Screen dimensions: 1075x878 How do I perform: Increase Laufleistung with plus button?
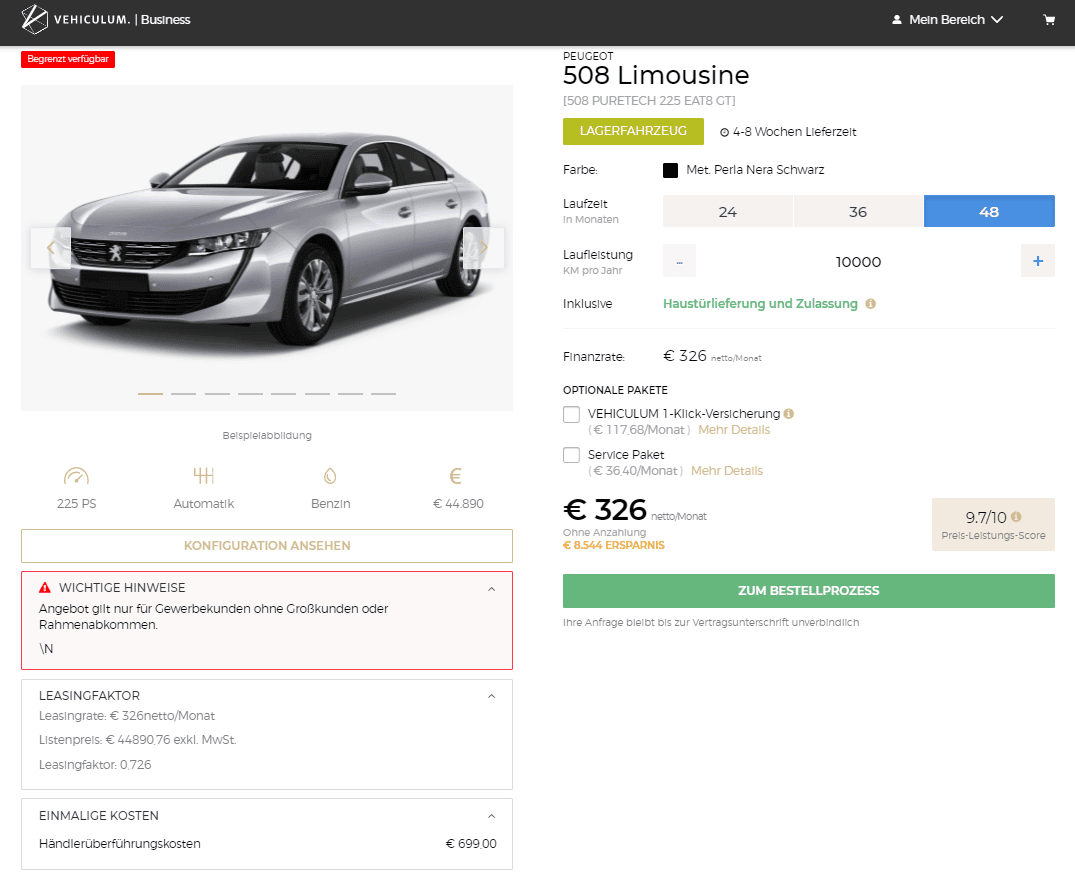click(1038, 261)
